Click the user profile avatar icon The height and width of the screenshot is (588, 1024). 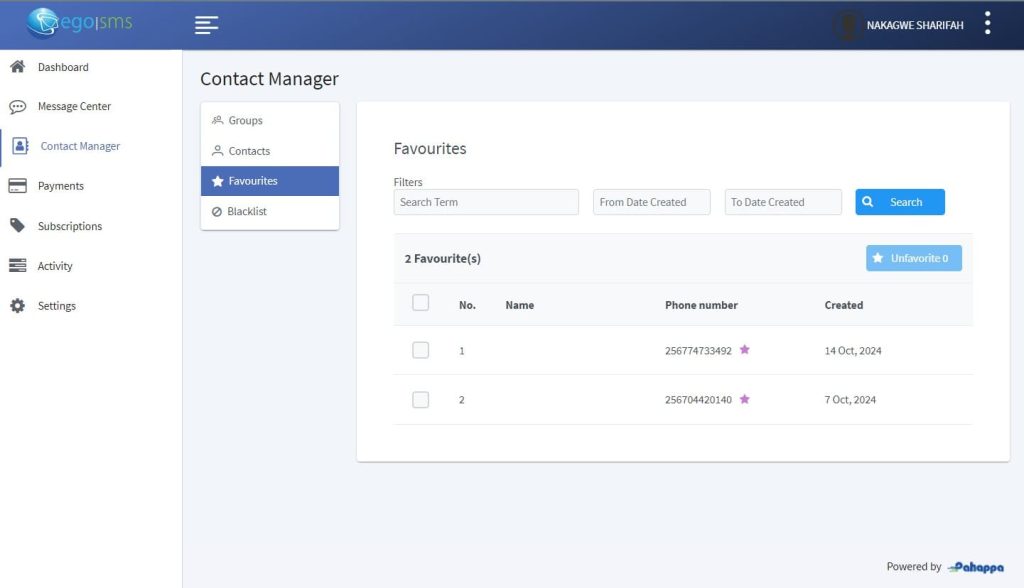848,25
